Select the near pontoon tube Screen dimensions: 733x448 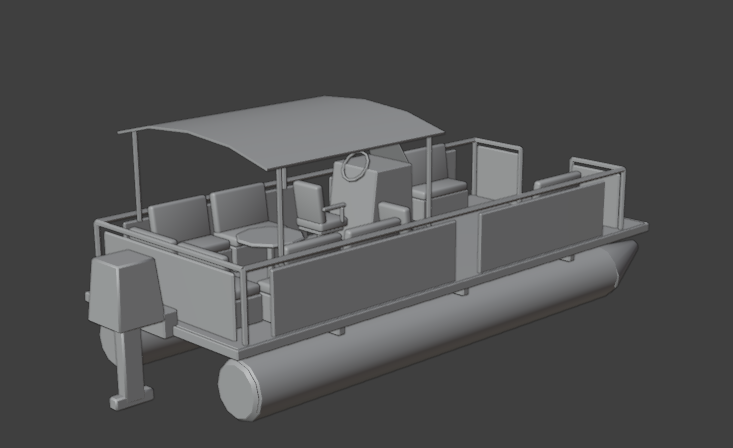point(428,330)
